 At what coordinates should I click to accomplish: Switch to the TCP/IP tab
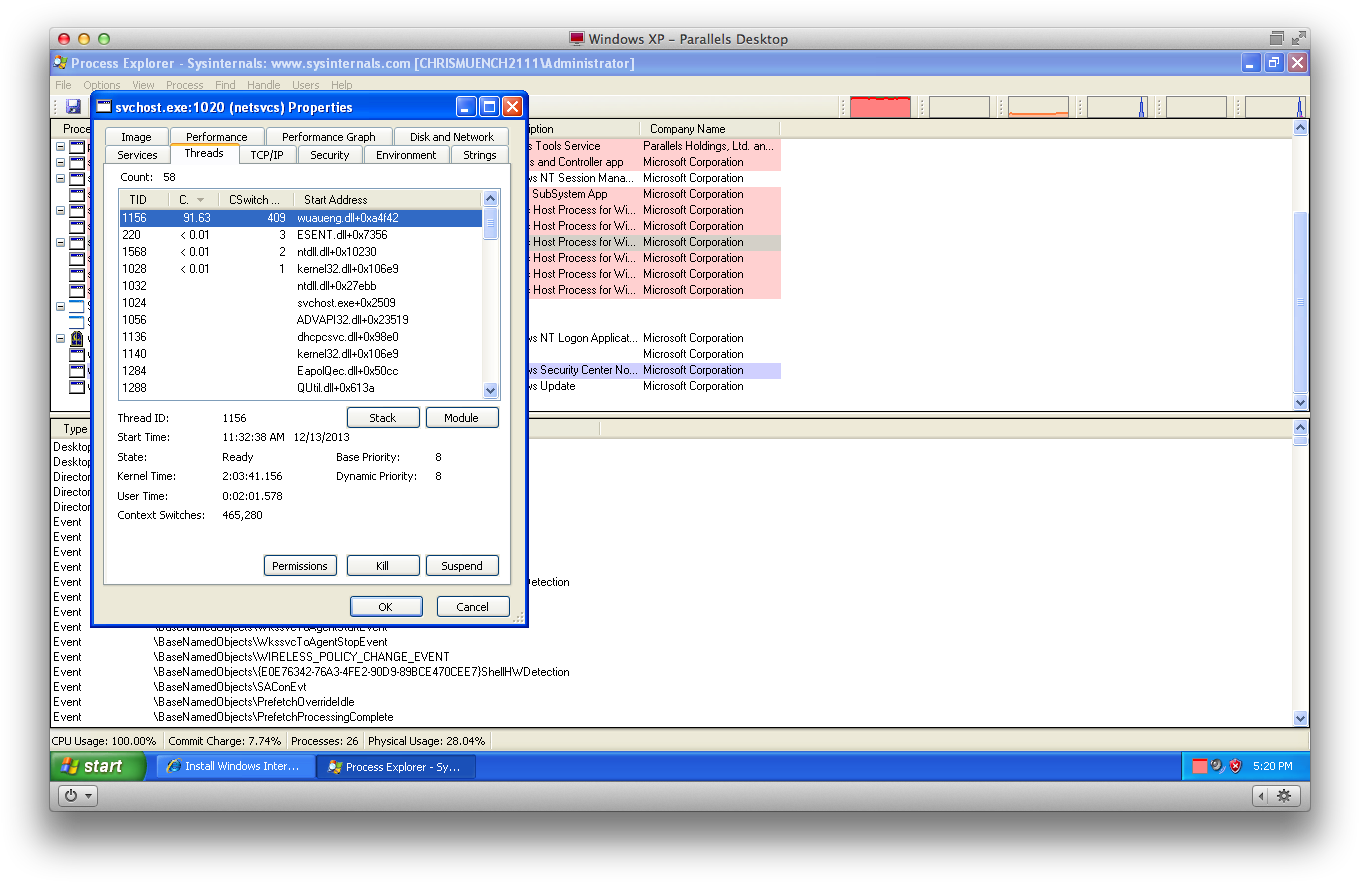[267, 154]
